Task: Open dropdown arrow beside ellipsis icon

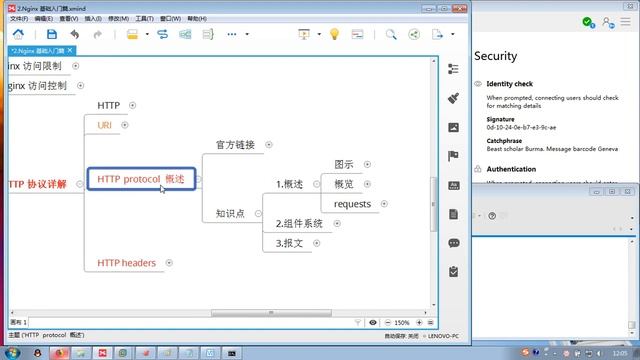Action: pyautogui.click(x=247, y=34)
